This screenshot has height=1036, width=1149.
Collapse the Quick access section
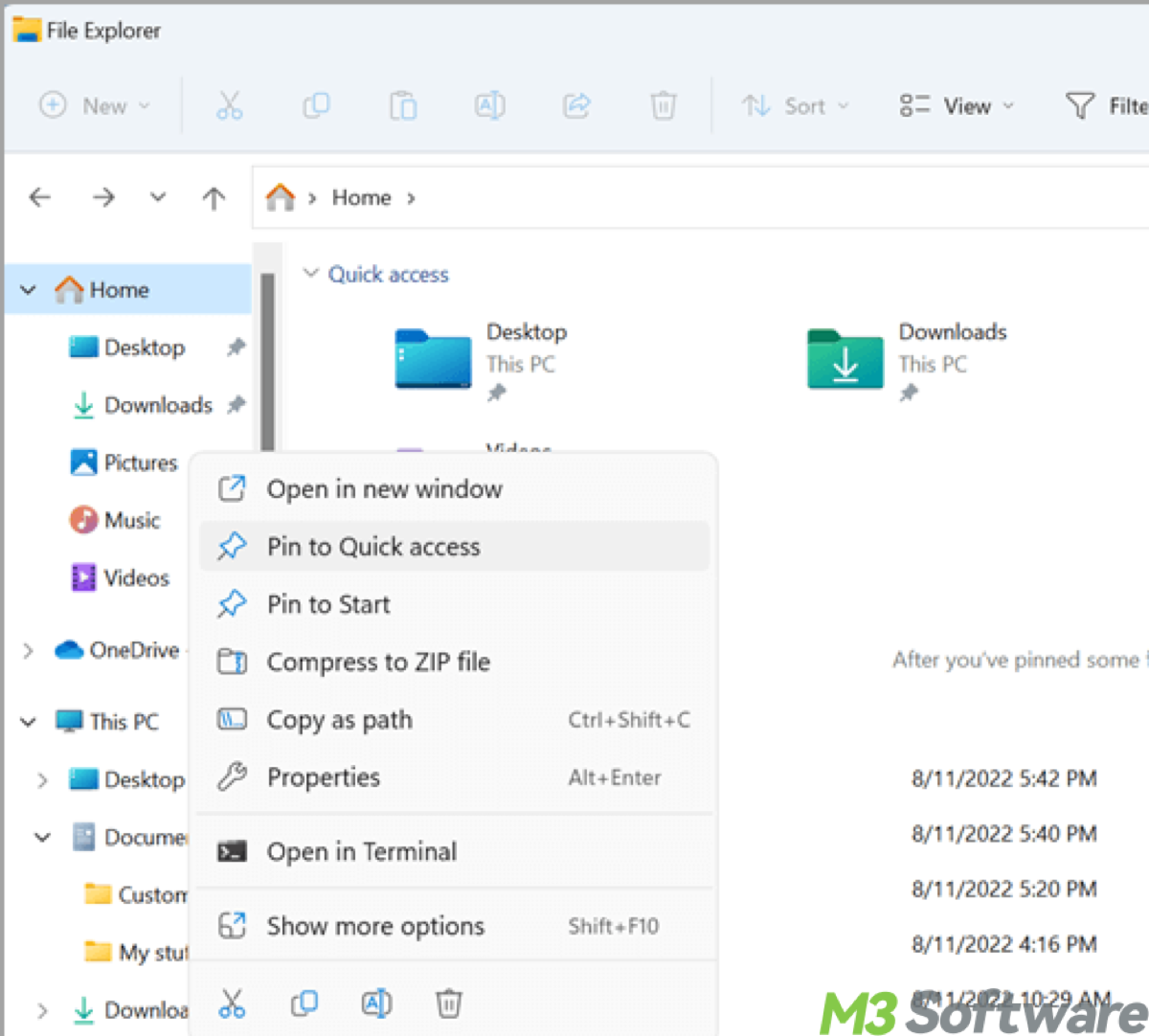point(310,274)
